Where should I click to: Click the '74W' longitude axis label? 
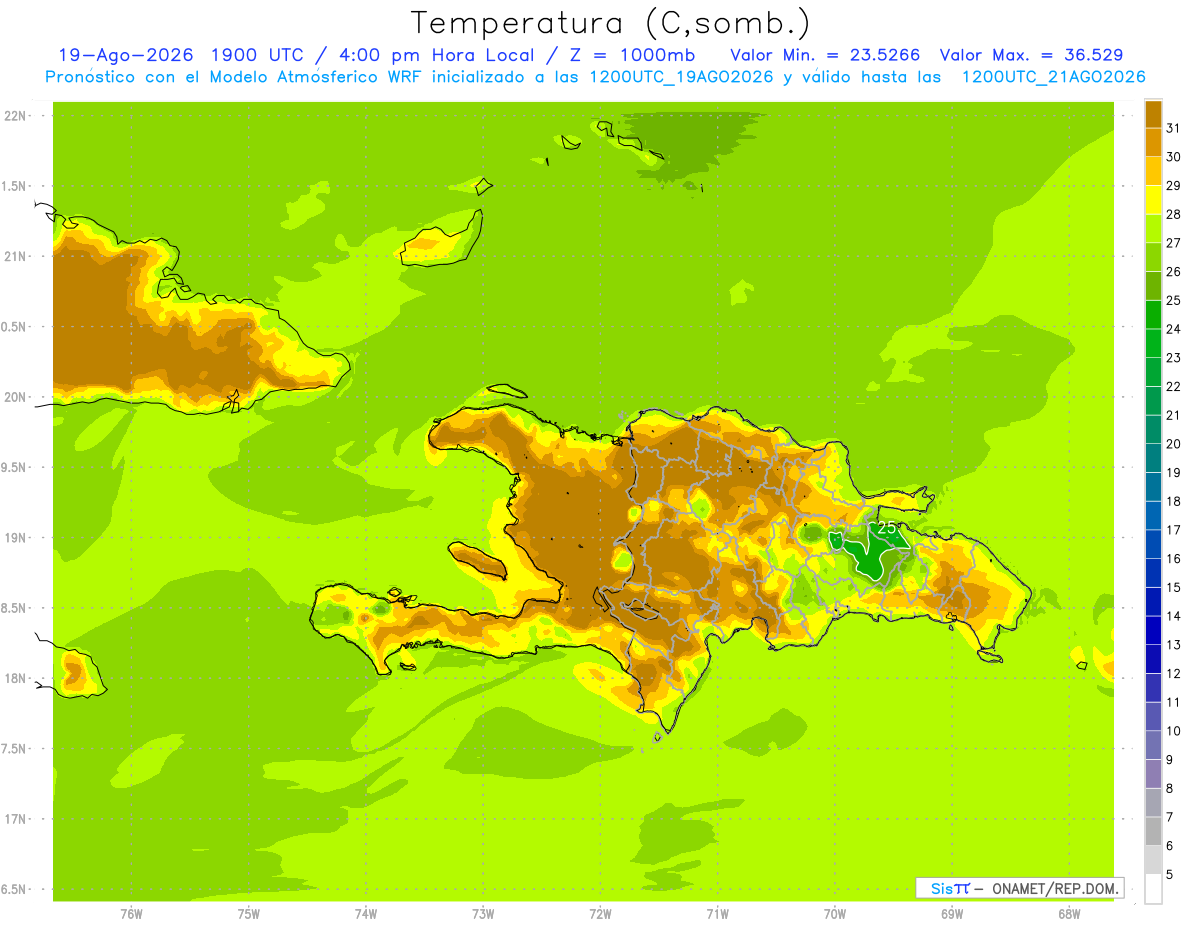(x=366, y=914)
